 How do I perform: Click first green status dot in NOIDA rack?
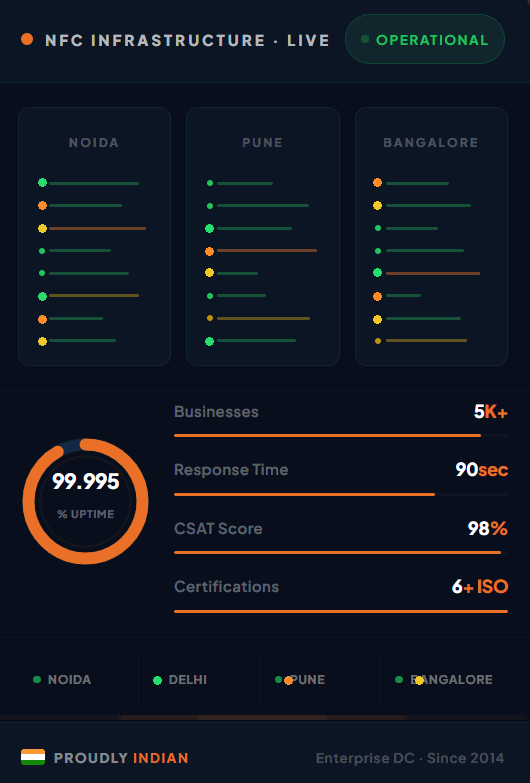pos(42,183)
